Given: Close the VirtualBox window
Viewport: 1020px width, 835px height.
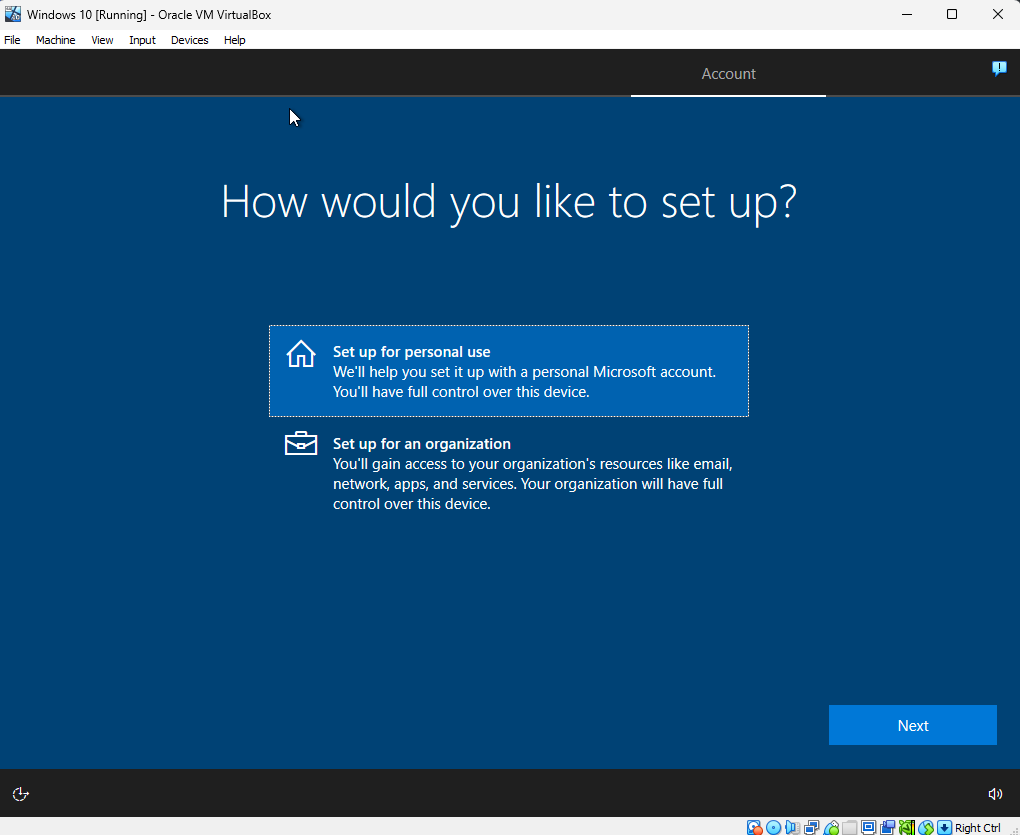Looking at the screenshot, I should 997,14.
